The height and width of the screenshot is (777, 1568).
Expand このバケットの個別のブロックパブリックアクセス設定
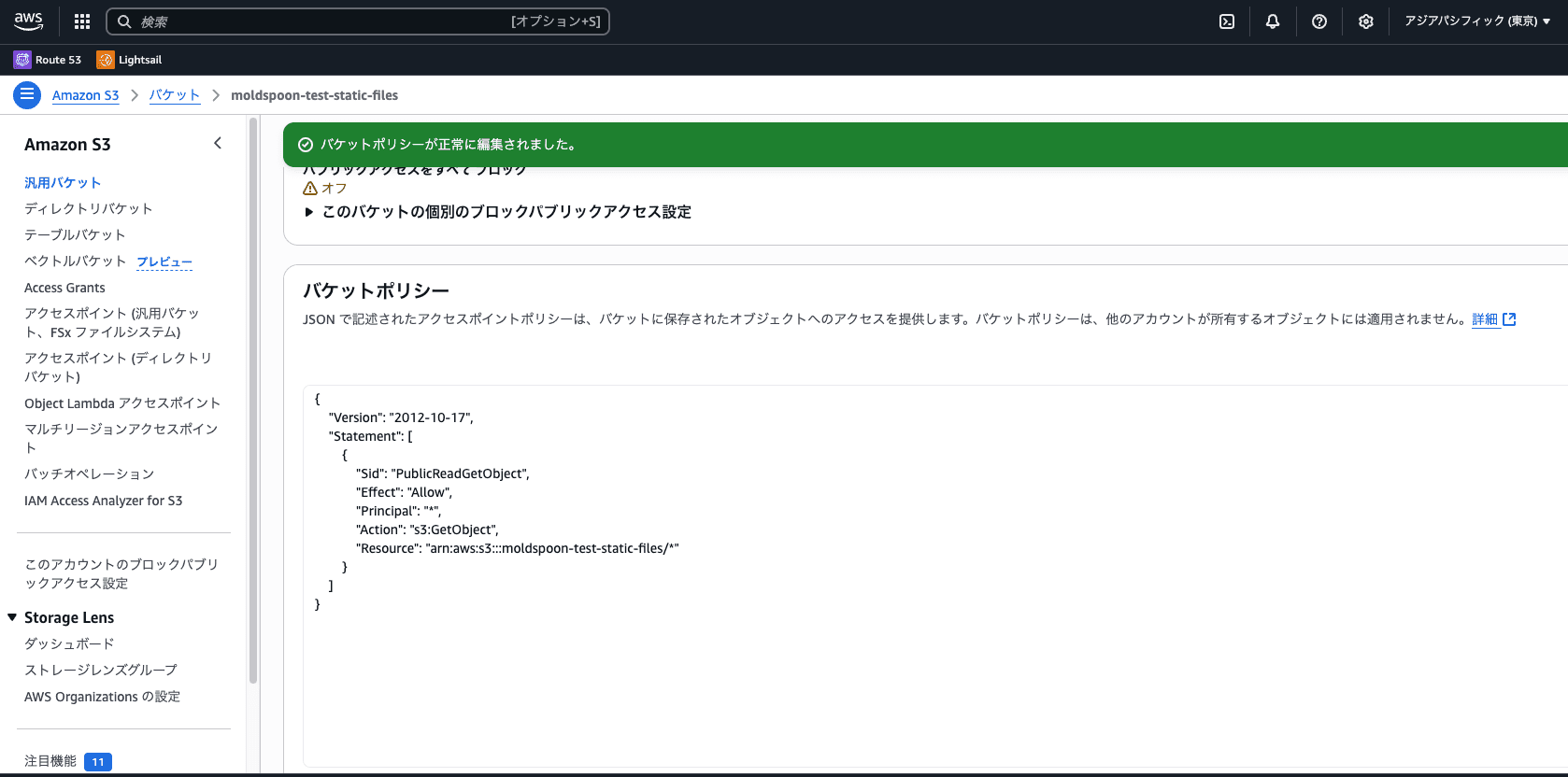[498, 212]
